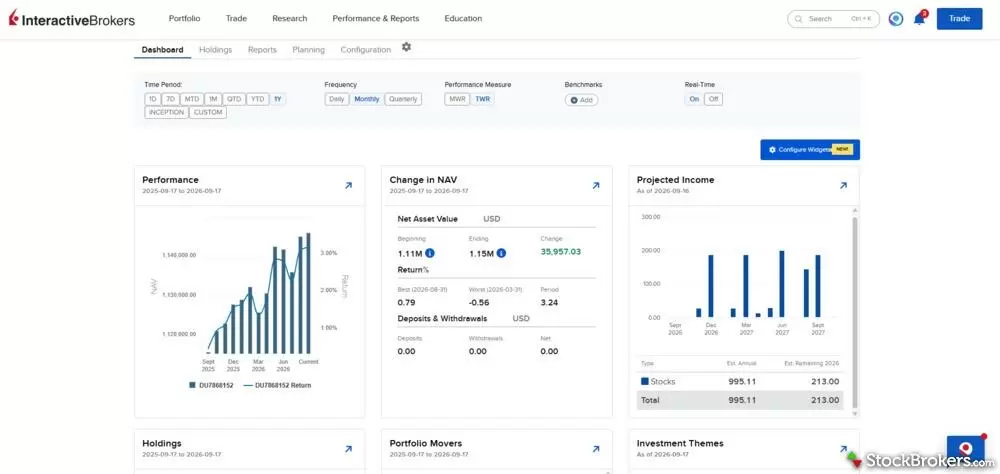Switch to the Reports tab
This screenshot has width=1000, height=474.
click(262, 50)
